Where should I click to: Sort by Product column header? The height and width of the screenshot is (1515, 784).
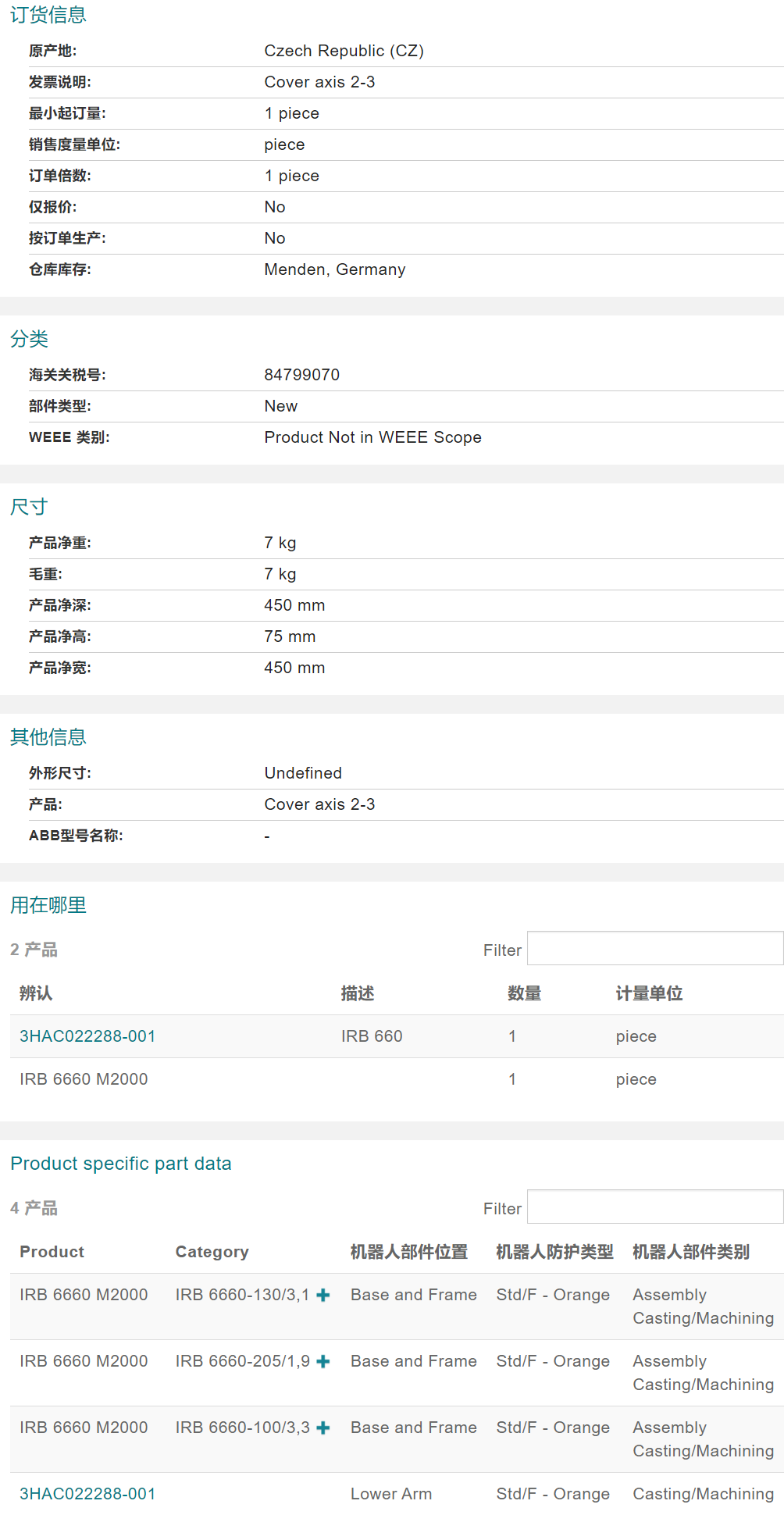coord(52,1252)
